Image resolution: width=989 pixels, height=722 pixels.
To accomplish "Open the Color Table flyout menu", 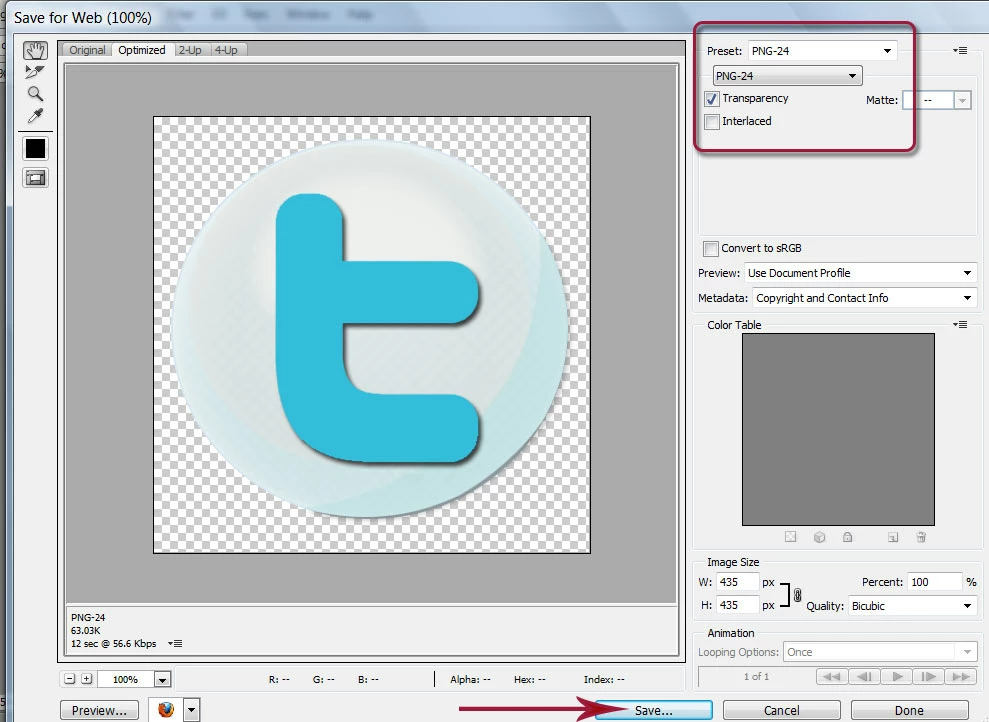I will point(960,325).
